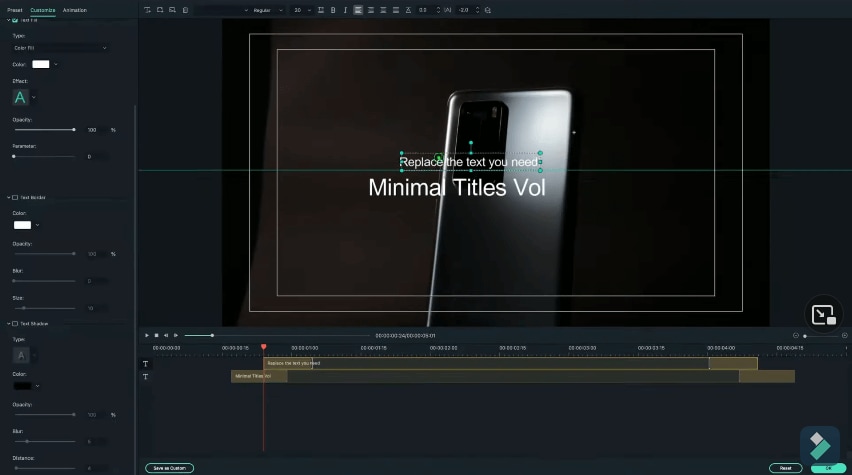Select the text Effect A preset icon
This screenshot has width=852, height=475.
pyautogui.click(x=20, y=97)
